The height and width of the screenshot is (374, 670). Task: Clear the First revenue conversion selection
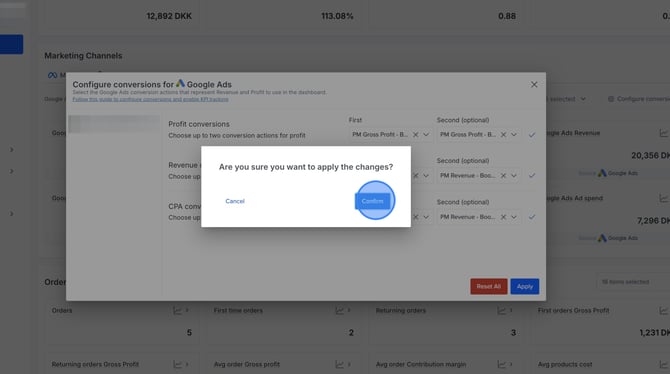point(415,176)
